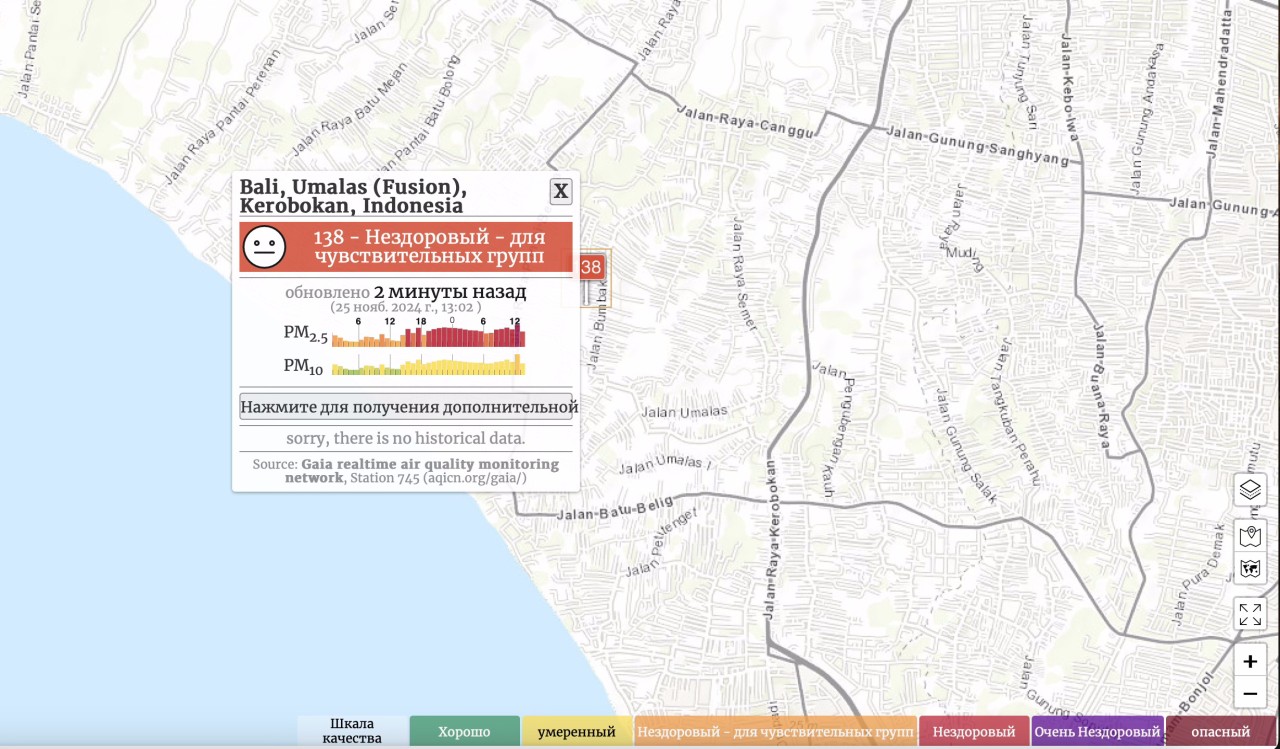Click the 138 AQI status banner

[x=406, y=247]
